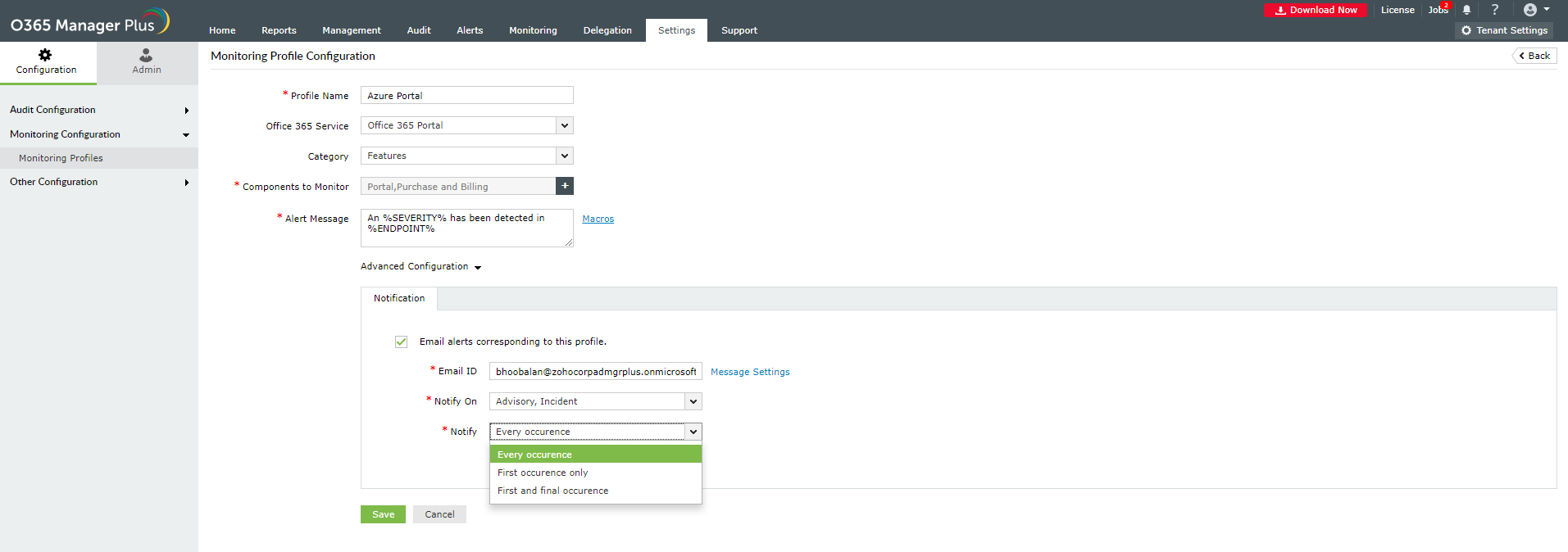Select Every occurence option in list
This screenshot has height=552, width=1568.
(595, 455)
